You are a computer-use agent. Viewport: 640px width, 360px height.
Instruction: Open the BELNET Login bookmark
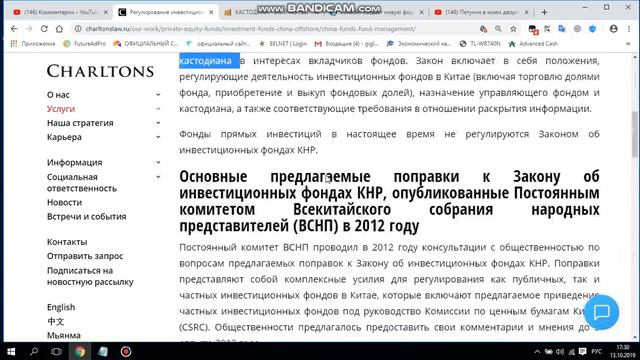click(283, 44)
